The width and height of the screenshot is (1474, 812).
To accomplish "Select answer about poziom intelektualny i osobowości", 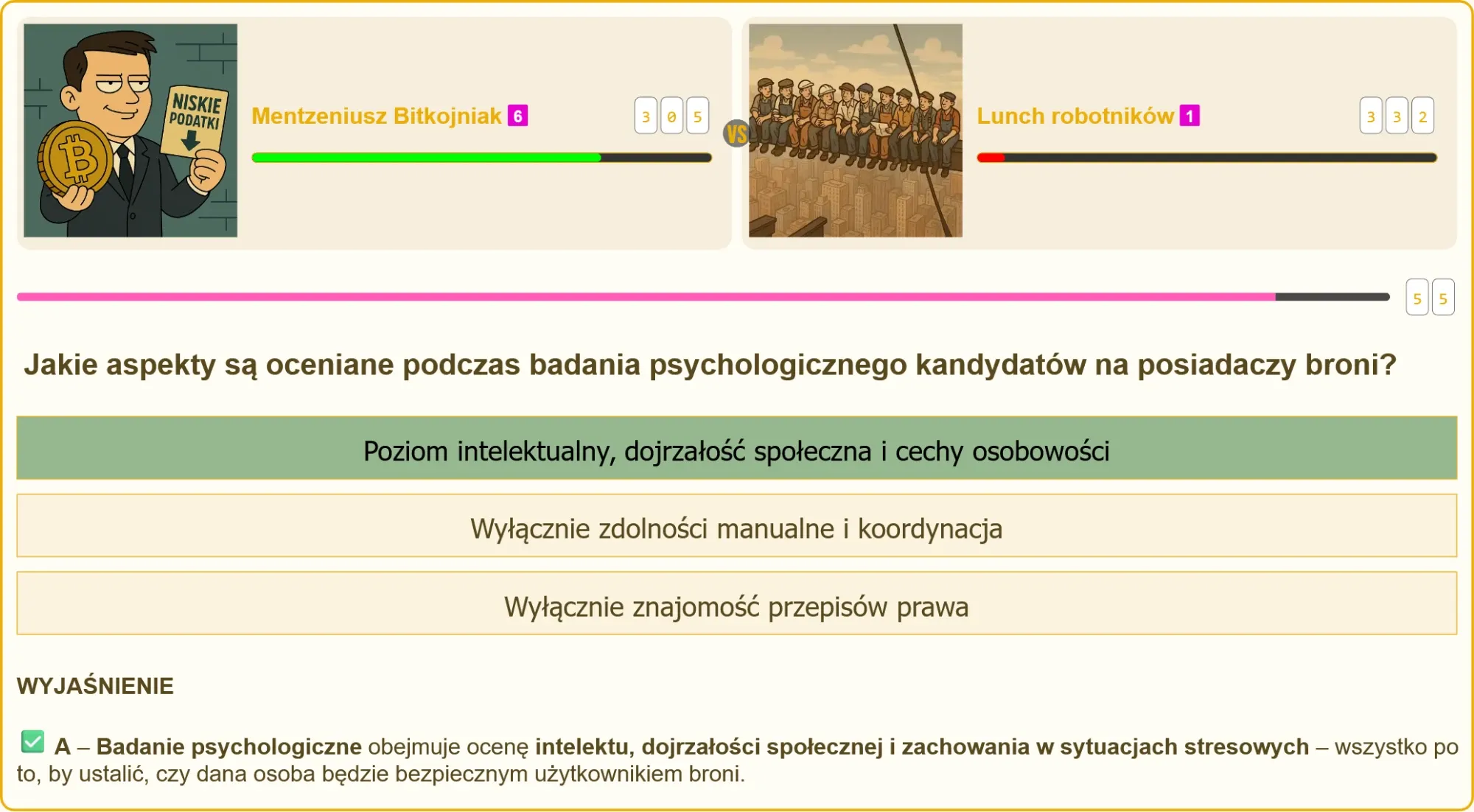I will [x=736, y=448].
